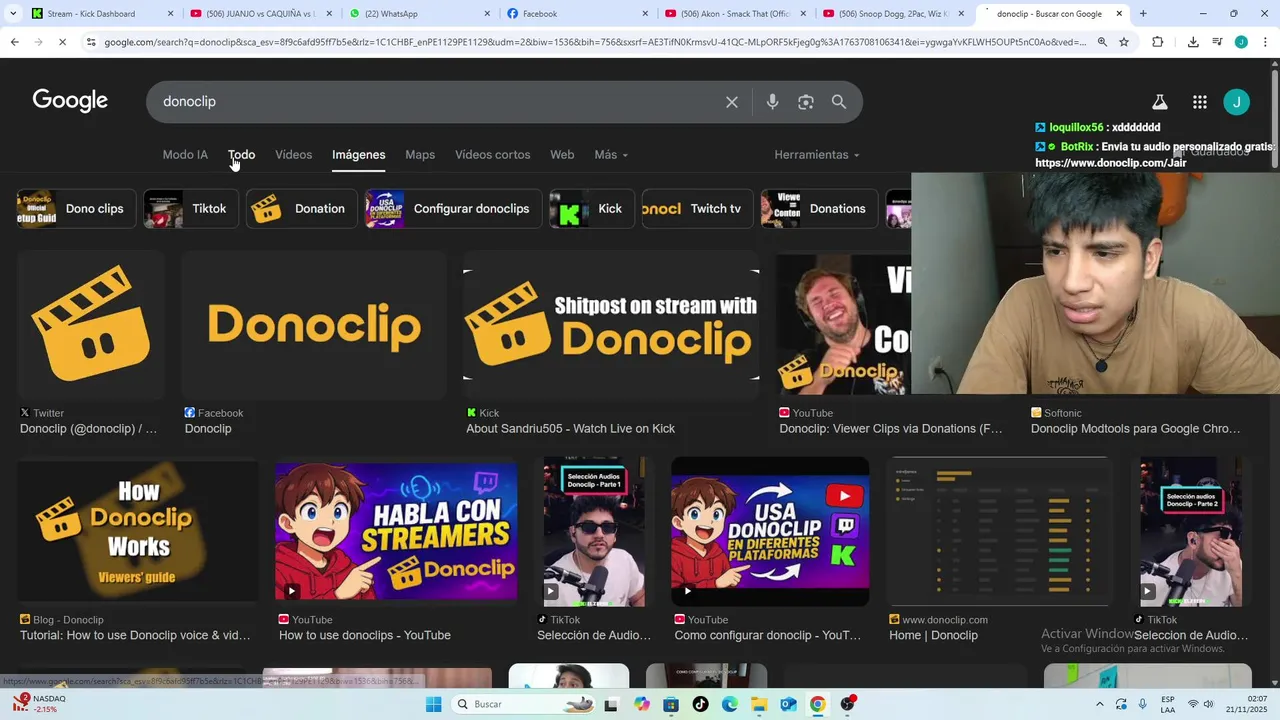View site information icon in address bar
This screenshot has width=1280, height=720.
coord(91,42)
